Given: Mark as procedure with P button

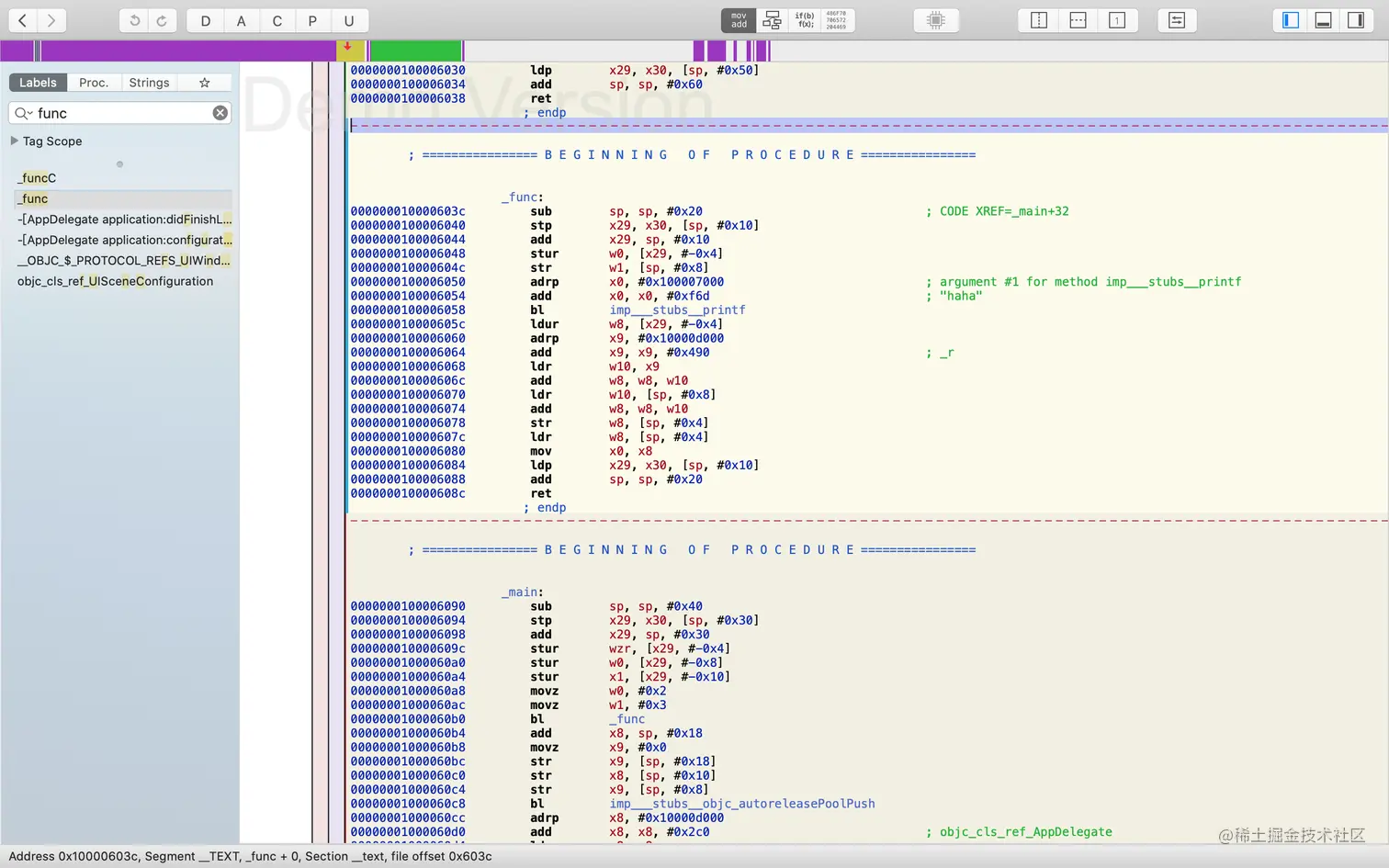Looking at the screenshot, I should pos(312,20).
